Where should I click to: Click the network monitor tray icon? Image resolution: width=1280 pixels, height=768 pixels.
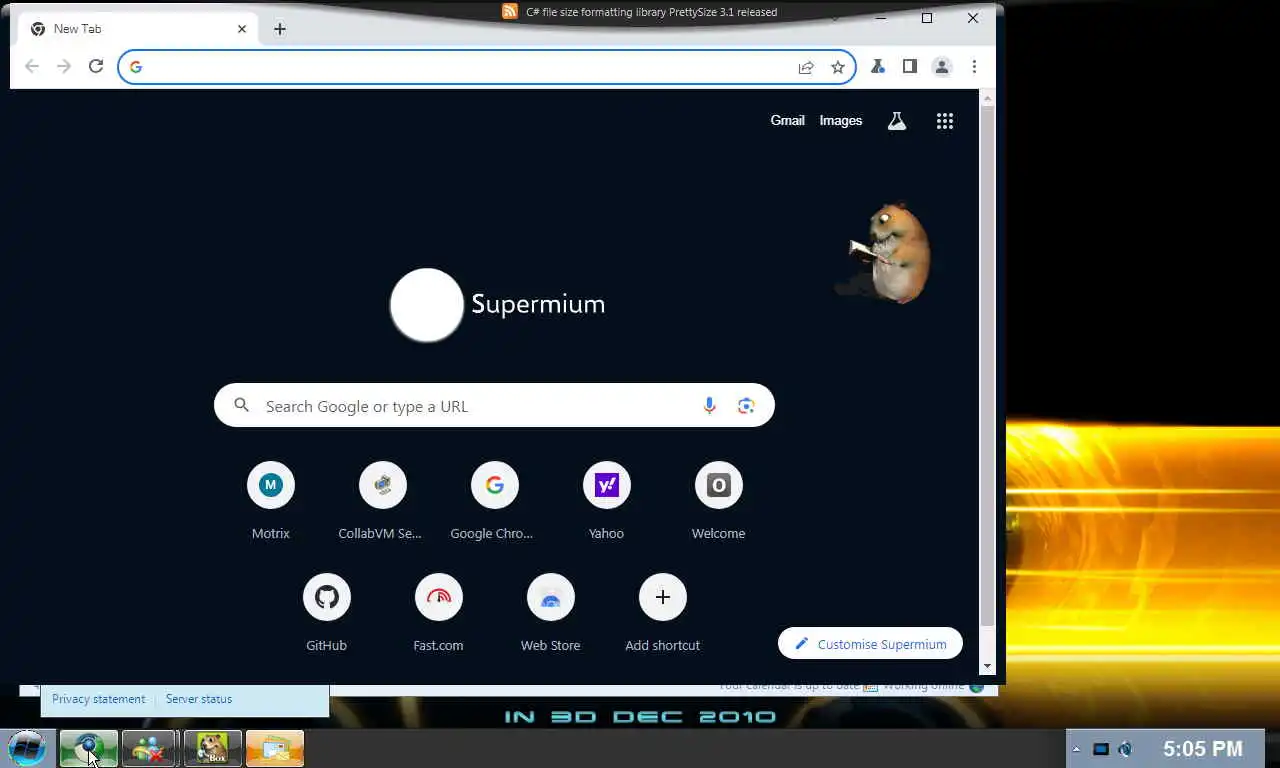tap(1101, 749)
